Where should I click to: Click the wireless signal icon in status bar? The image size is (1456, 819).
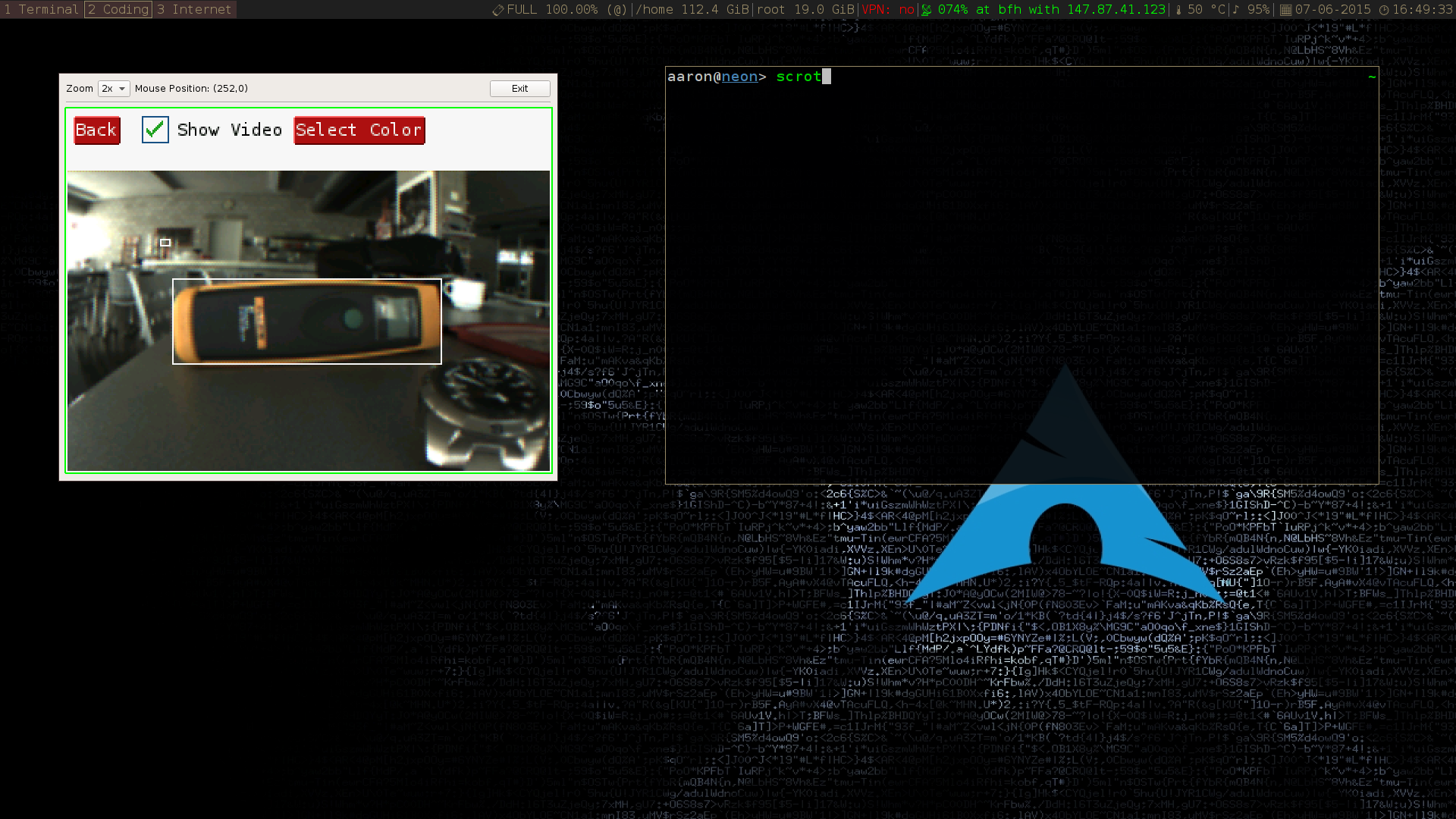click(x=927, y=10)
